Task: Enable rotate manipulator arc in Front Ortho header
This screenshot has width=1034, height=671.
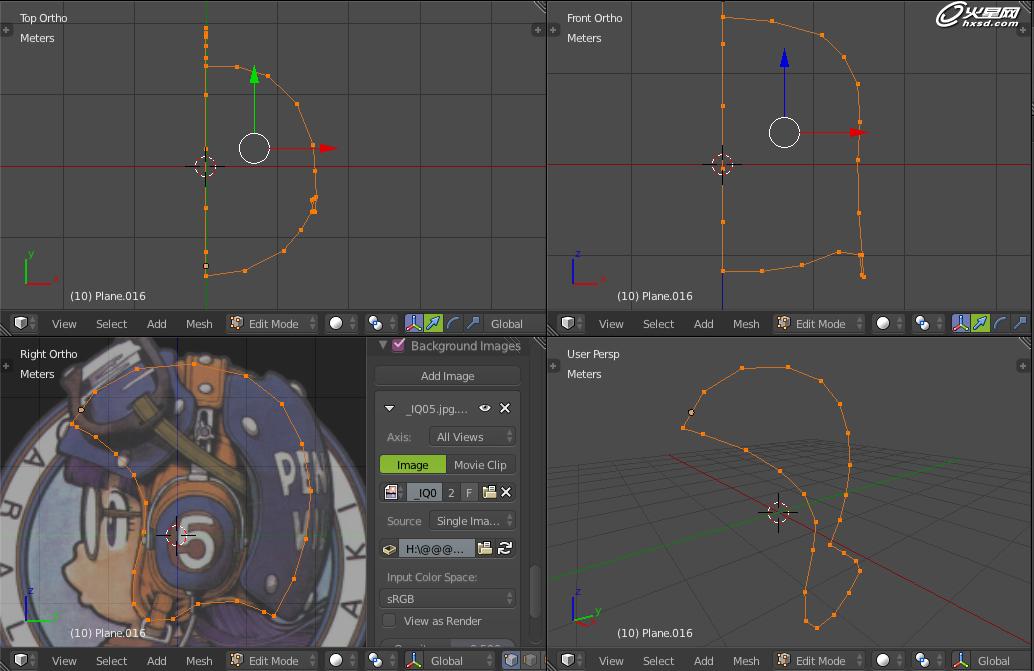Action: click(x=1000, y=323)
